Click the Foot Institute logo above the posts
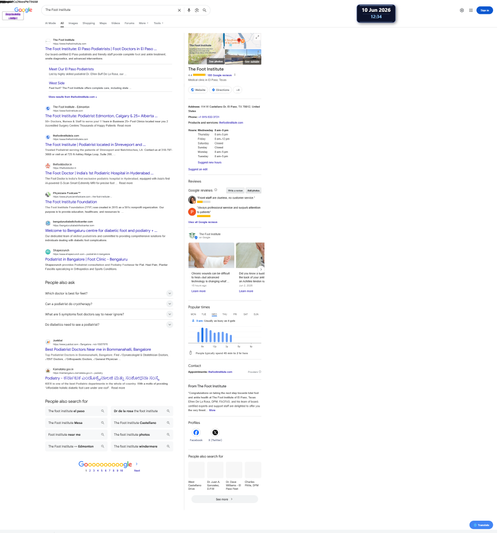Screen dimensions: 500x533 coord(192,235)
